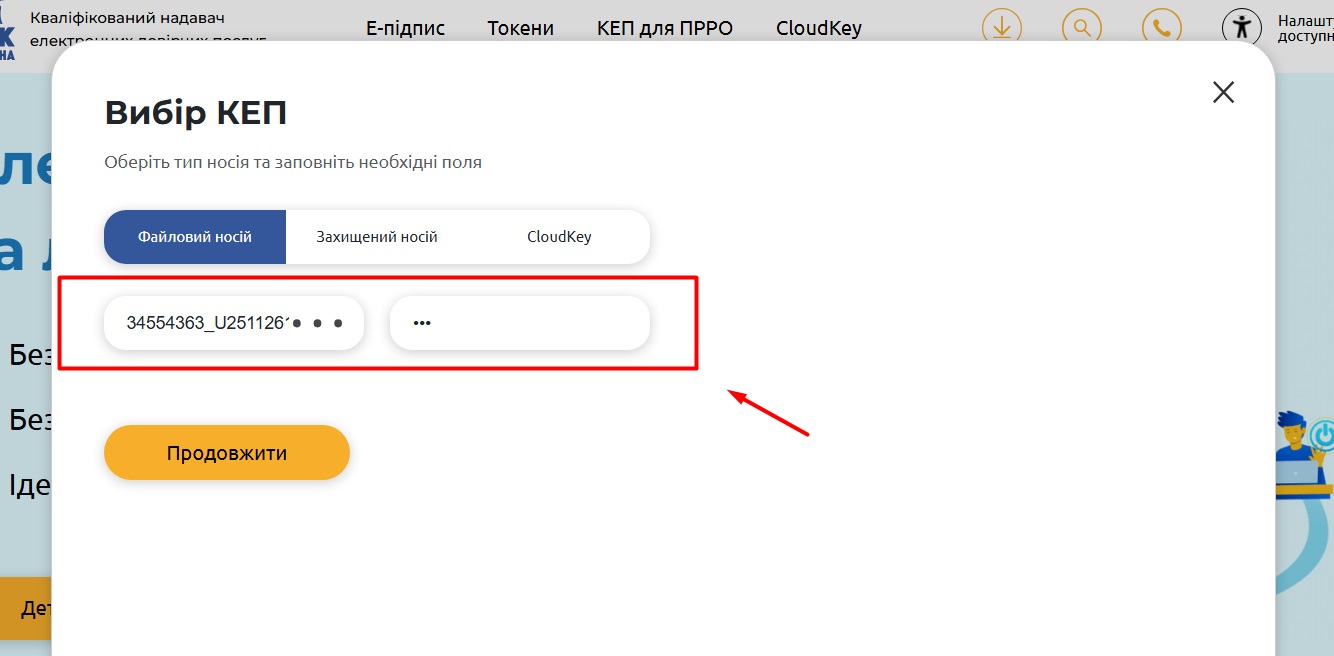Image resolution: width=1334 pixels, height=656 pixels.
Task: Click the download icon in the header
Action: pos(1002,28)
